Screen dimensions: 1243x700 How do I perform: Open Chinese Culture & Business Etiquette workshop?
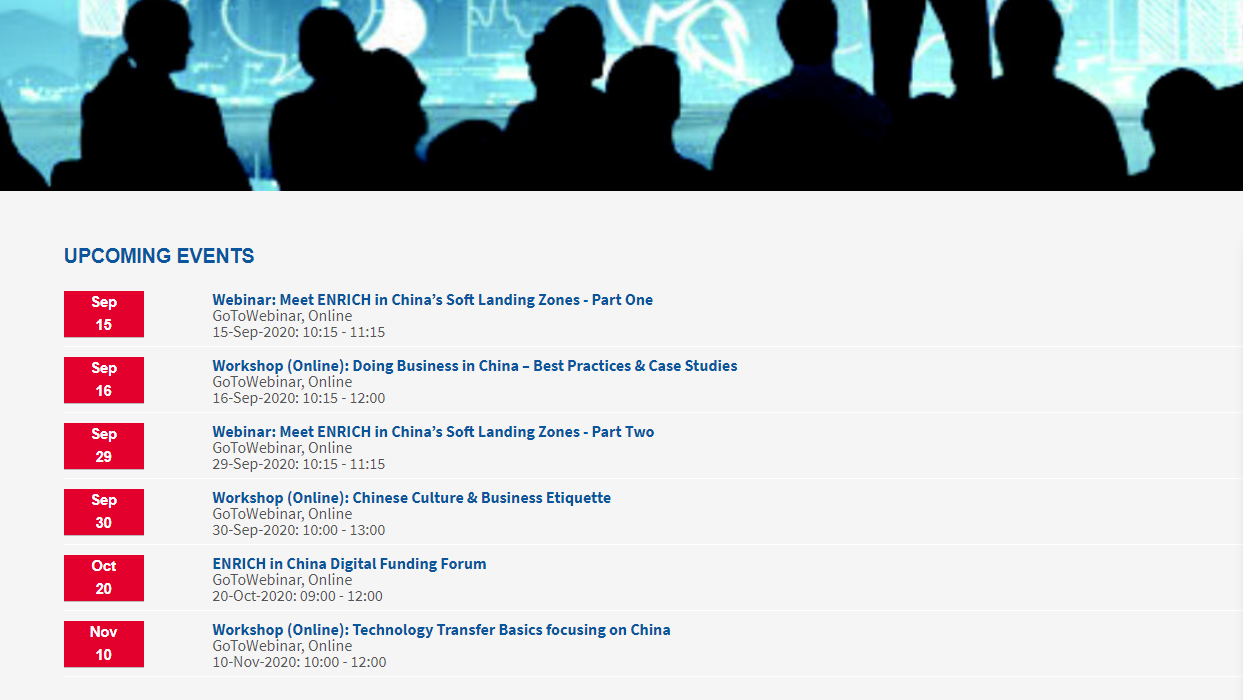tap(411, 498)
